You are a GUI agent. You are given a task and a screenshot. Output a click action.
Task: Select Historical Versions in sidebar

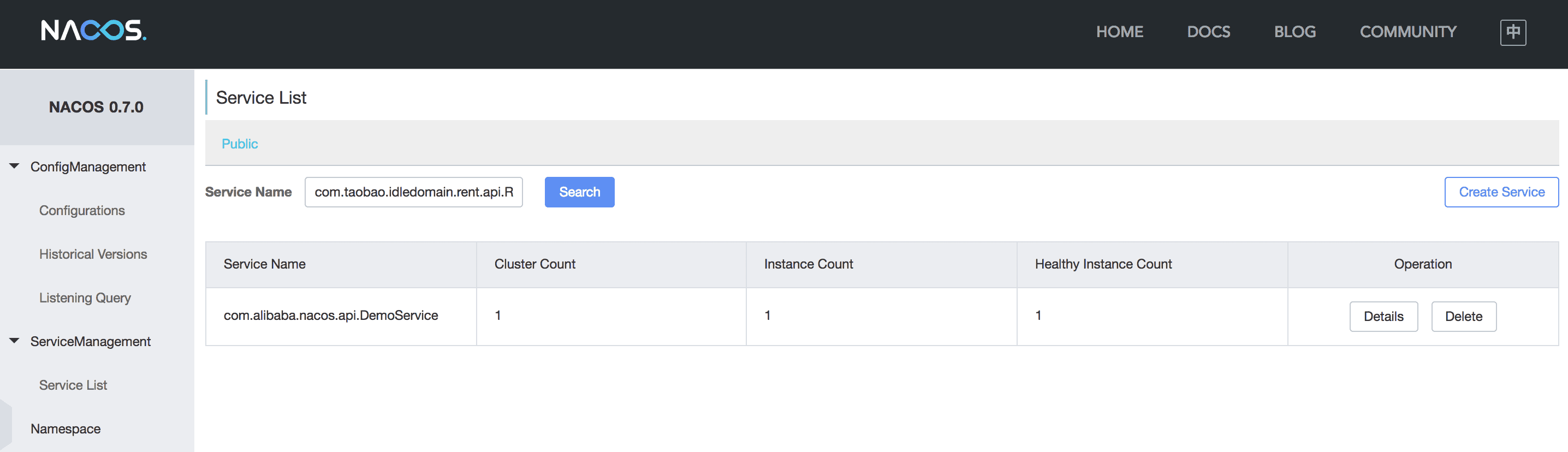pos(93,254)
